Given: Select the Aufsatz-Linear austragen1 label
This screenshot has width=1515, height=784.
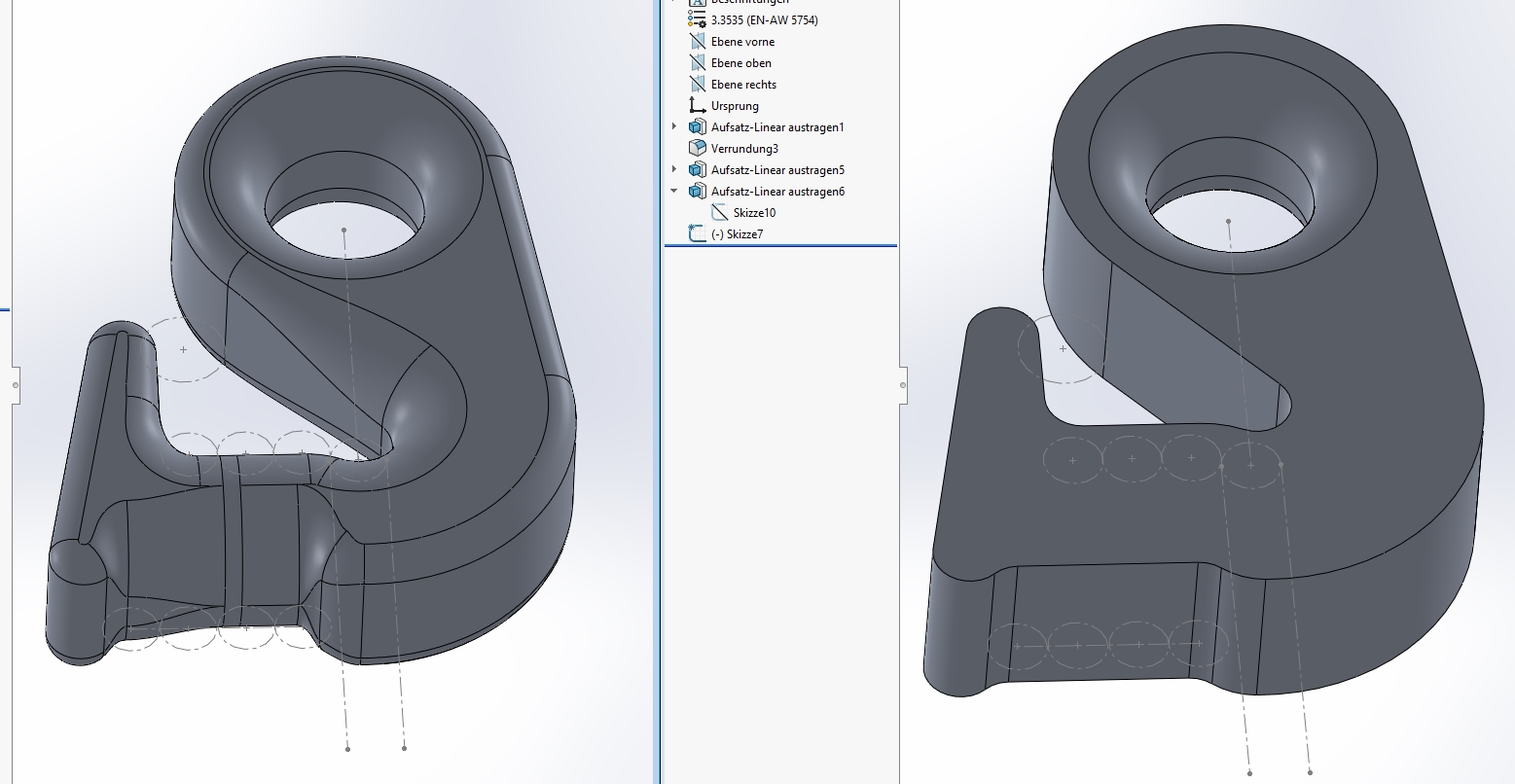Looking at the screenshot, I should (x=778, y=127).
